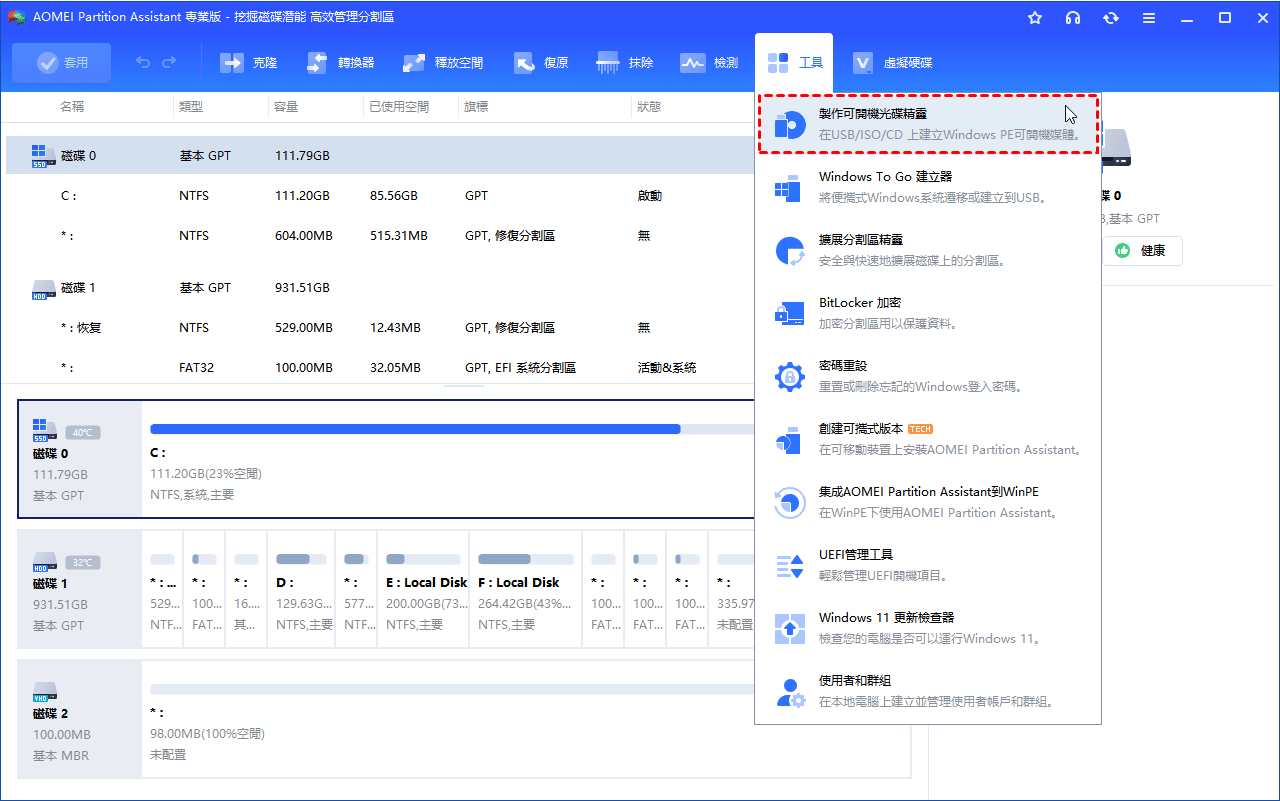The width and height of the screenshot is (1280, 801).
Task: Click the Apply (套用) button
Action: (62, 63)
